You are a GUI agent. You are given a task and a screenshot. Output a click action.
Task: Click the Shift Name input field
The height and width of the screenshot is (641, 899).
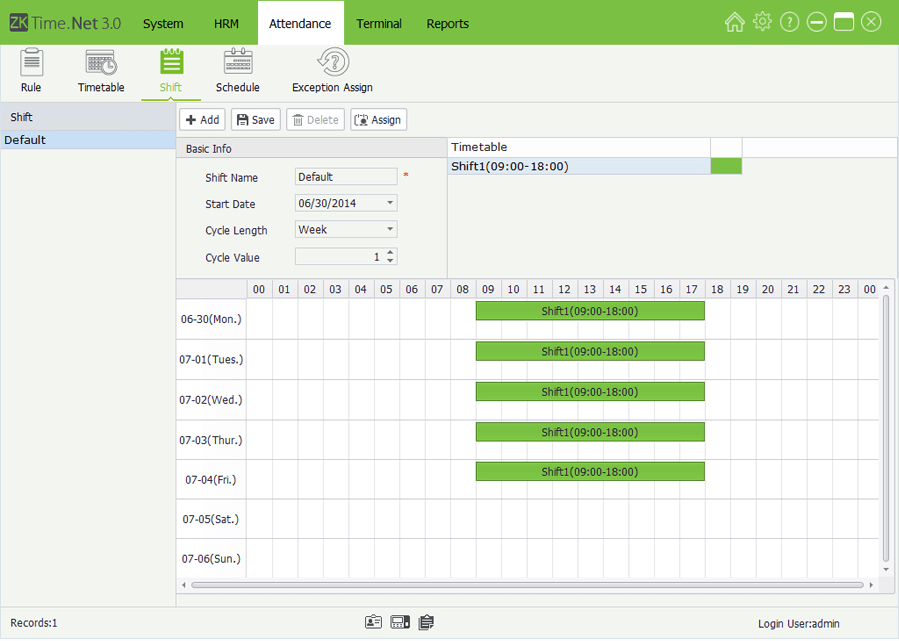coord(346,177)
